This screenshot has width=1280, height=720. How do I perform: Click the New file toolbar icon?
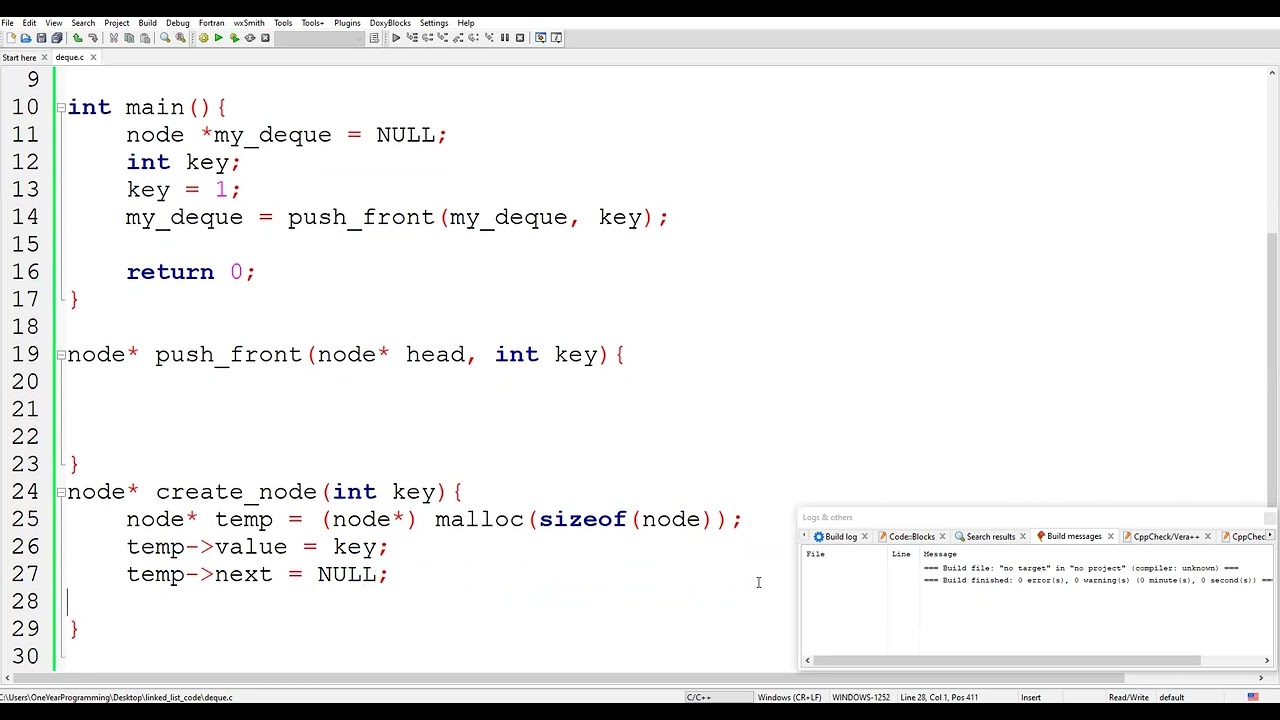[x=10, y=38]
